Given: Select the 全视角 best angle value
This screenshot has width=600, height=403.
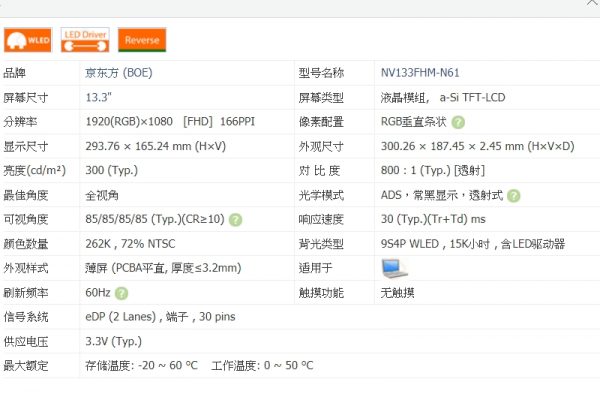Looking at the screenshot, I should click(102, 195).
